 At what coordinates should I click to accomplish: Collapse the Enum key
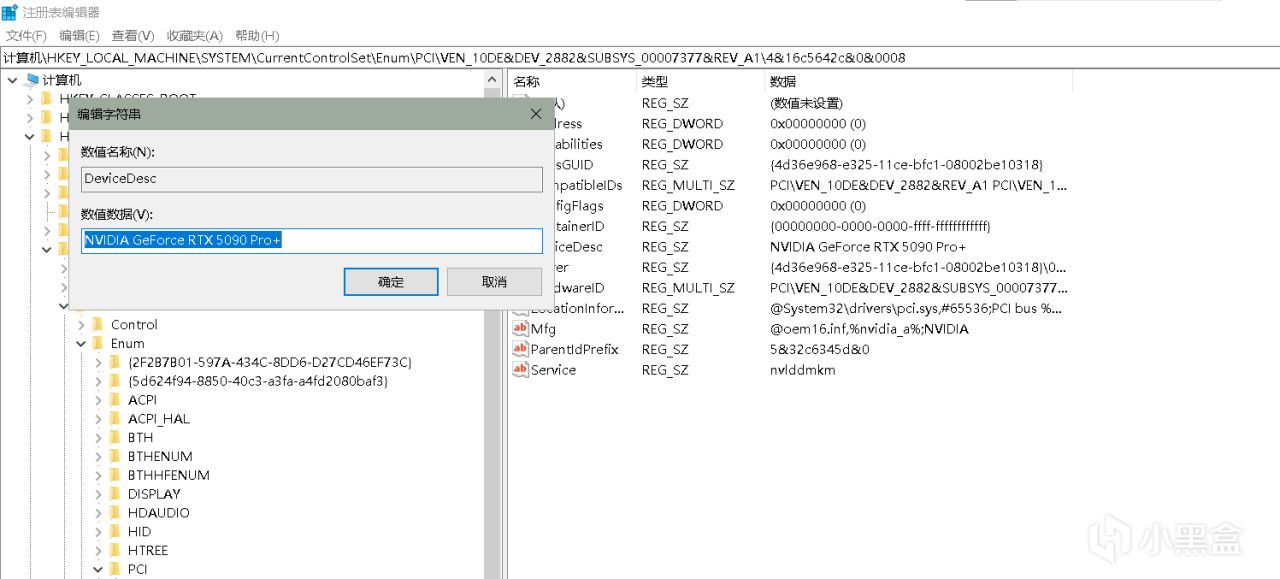82,343
